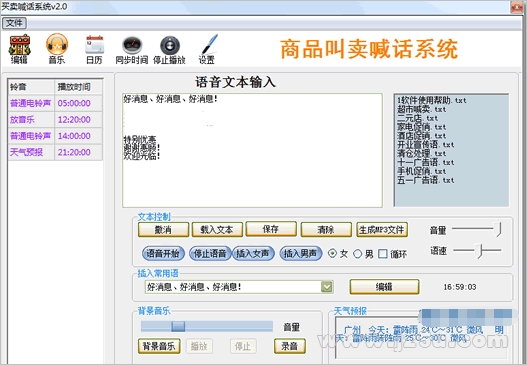The image size is (527, 365).
Task: Select 清仓处理.txt in file list
Action: [x=421, y=154]
